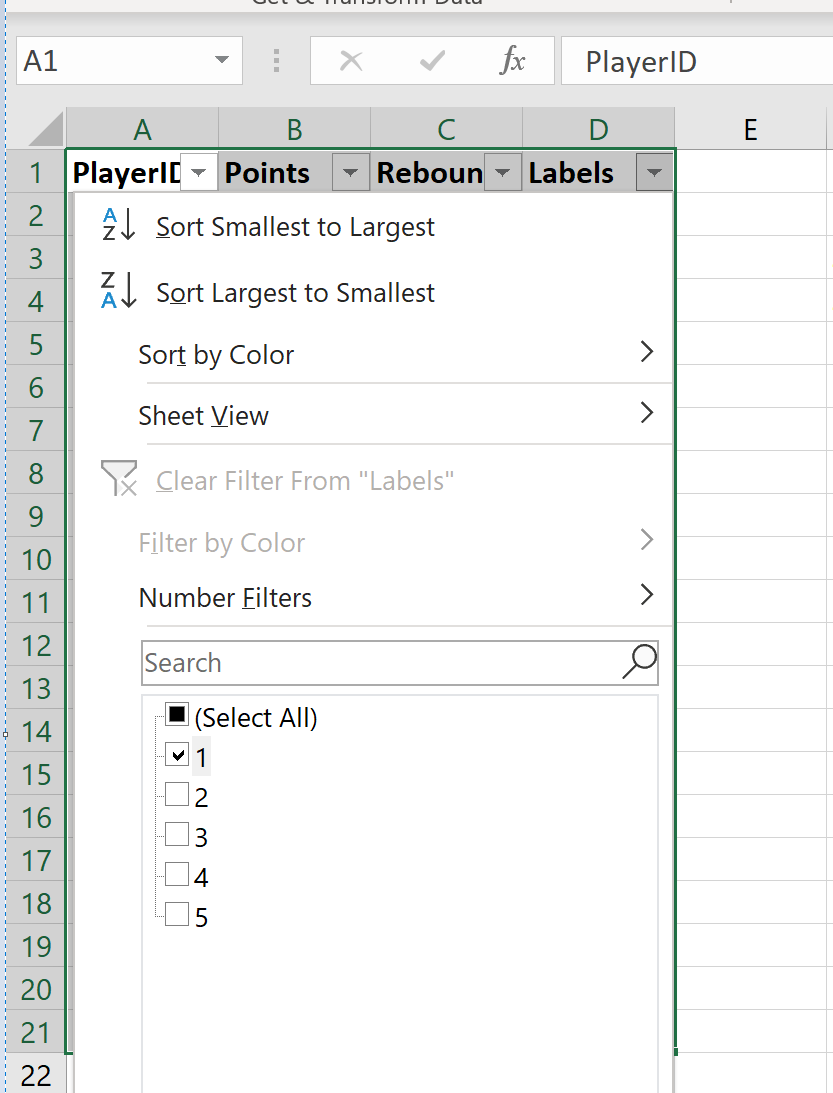Image resolution: width=833 pixels, height=1093 pixels.
Task: Click the Sort Largest to Smallest Z-A icon
Action: click(x=119, y=292)
